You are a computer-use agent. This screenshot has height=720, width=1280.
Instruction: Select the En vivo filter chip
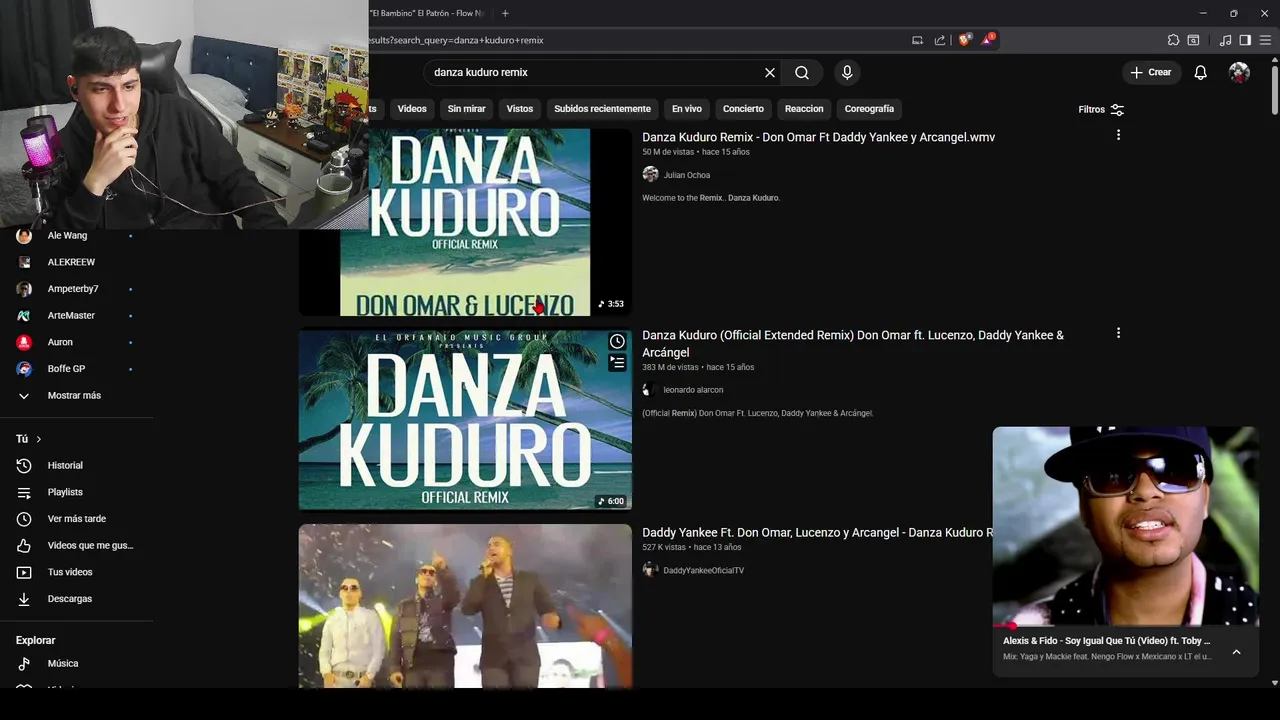click(x=687, y=109)
